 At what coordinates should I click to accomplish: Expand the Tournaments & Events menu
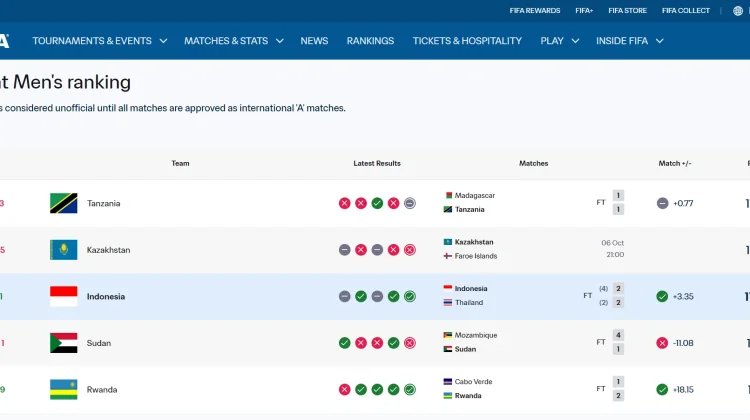pyautogui.click(x=99, y=41)
